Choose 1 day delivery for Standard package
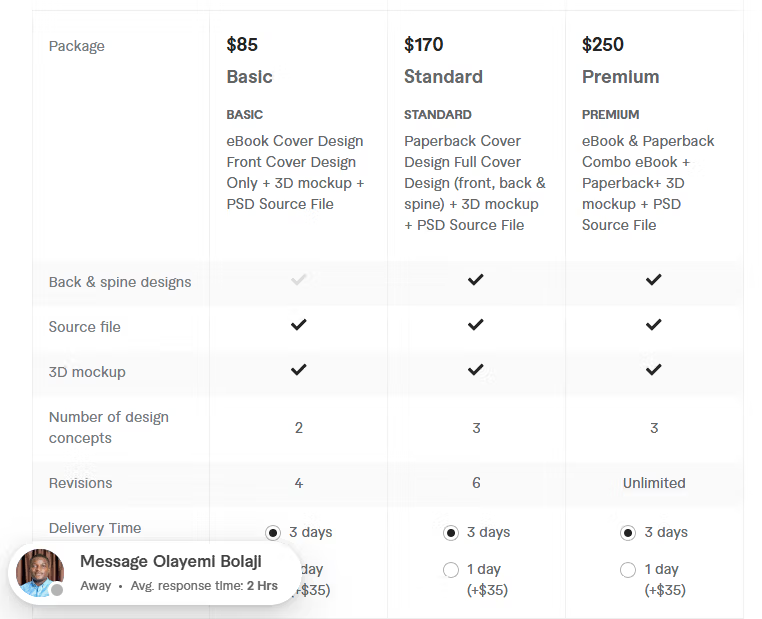This screenshot has width=762, height=619. [451, 570]
